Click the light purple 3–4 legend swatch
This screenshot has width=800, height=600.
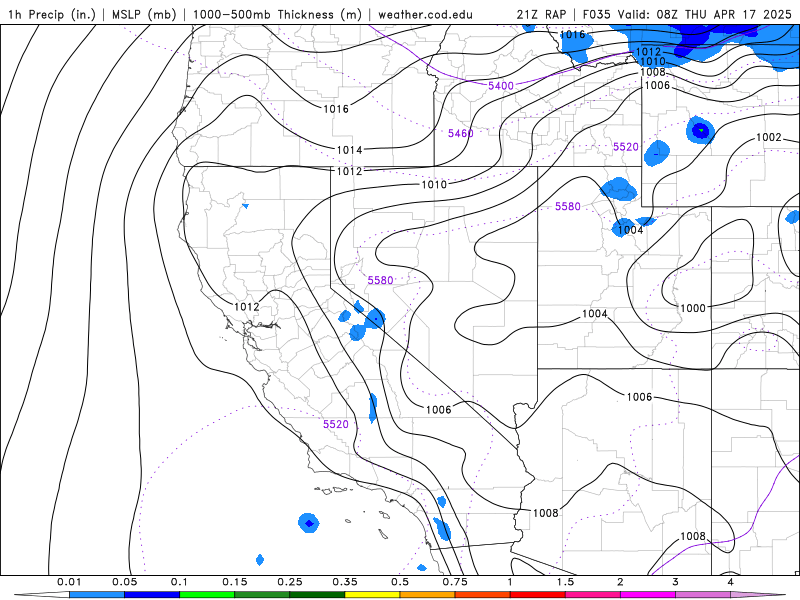[703, 595]
